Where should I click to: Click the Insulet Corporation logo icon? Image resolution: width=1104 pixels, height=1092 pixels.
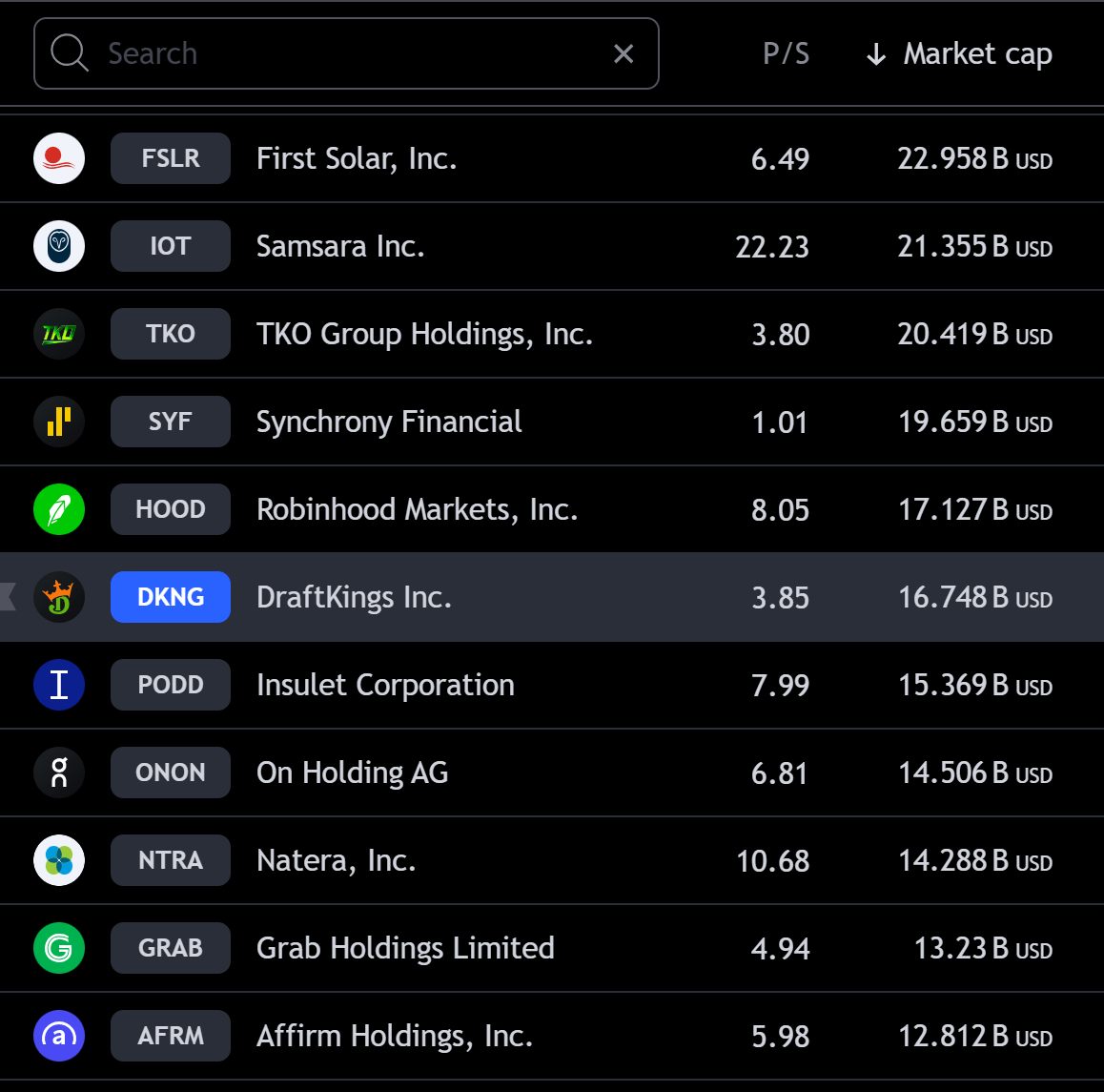coord(59,685)
